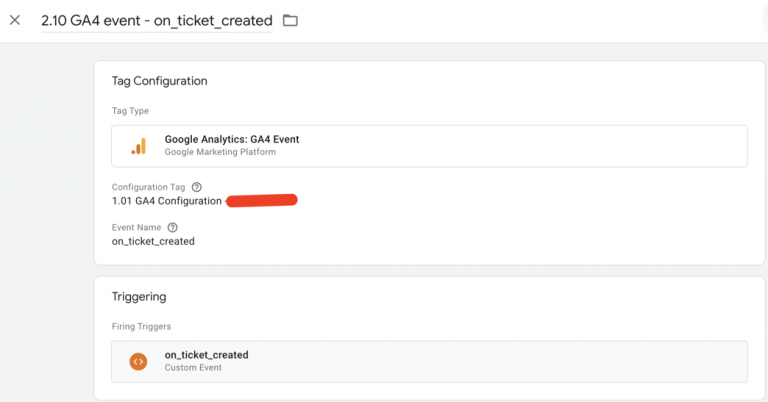The image size is (768, 402).
Task: Click the 'Event Name' label
Action: (136, 227)
